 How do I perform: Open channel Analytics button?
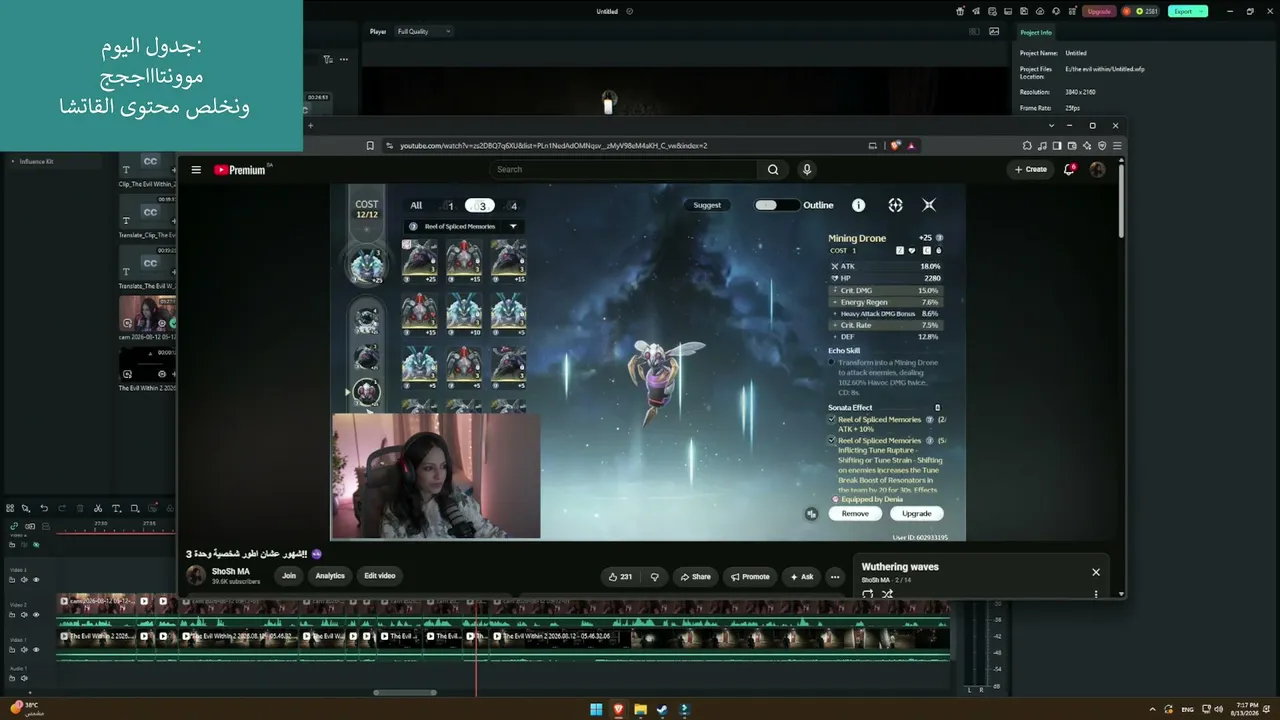(330, 576)
